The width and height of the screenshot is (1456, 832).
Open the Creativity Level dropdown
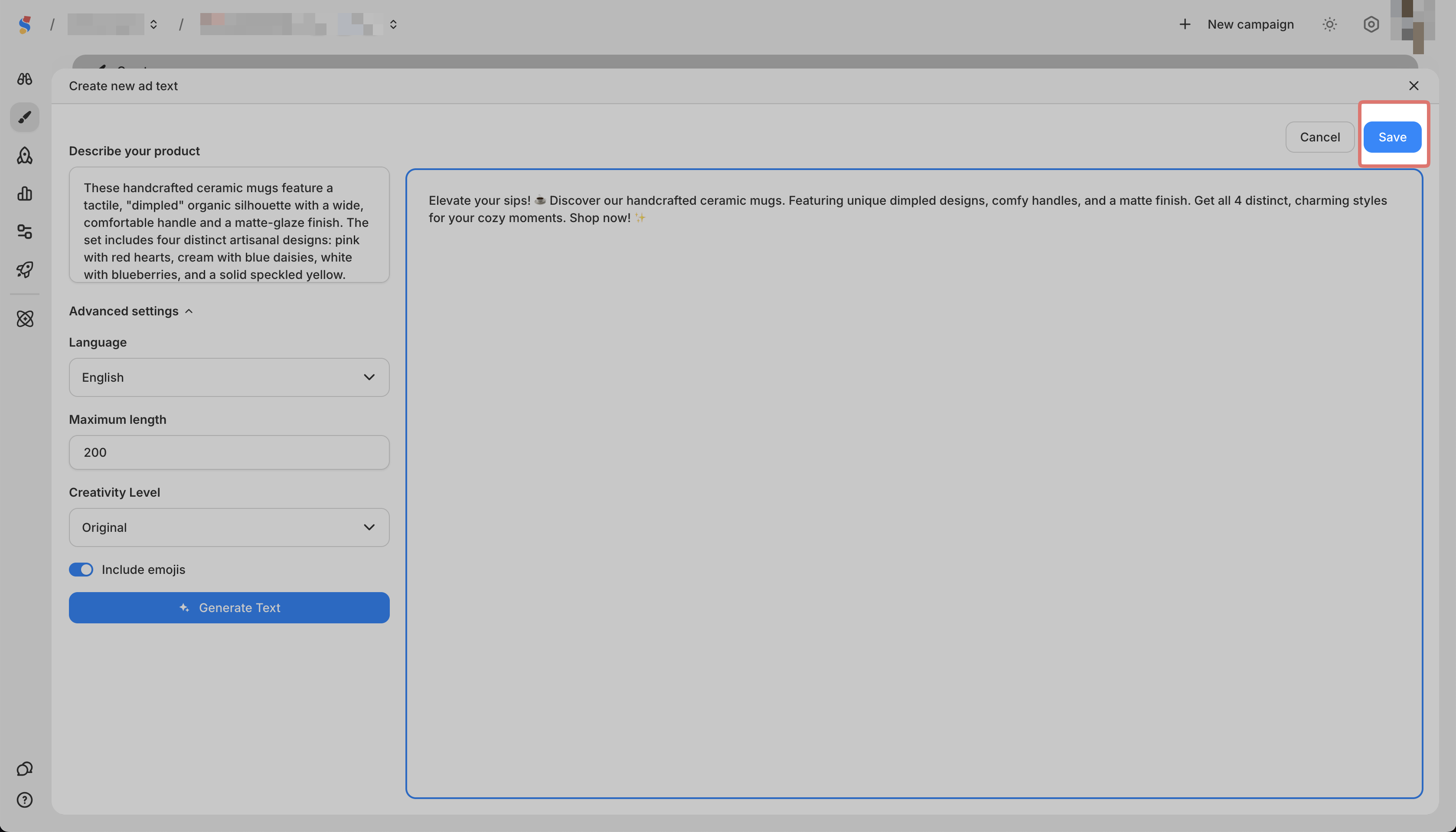pos(229,527)
